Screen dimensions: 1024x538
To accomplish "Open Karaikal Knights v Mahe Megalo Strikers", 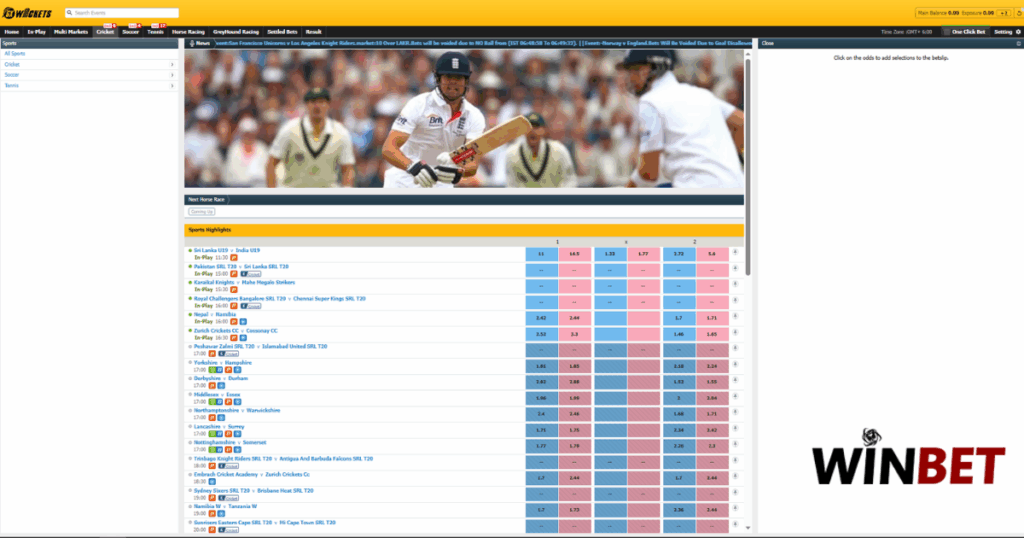I will click(x=244, y=282).
